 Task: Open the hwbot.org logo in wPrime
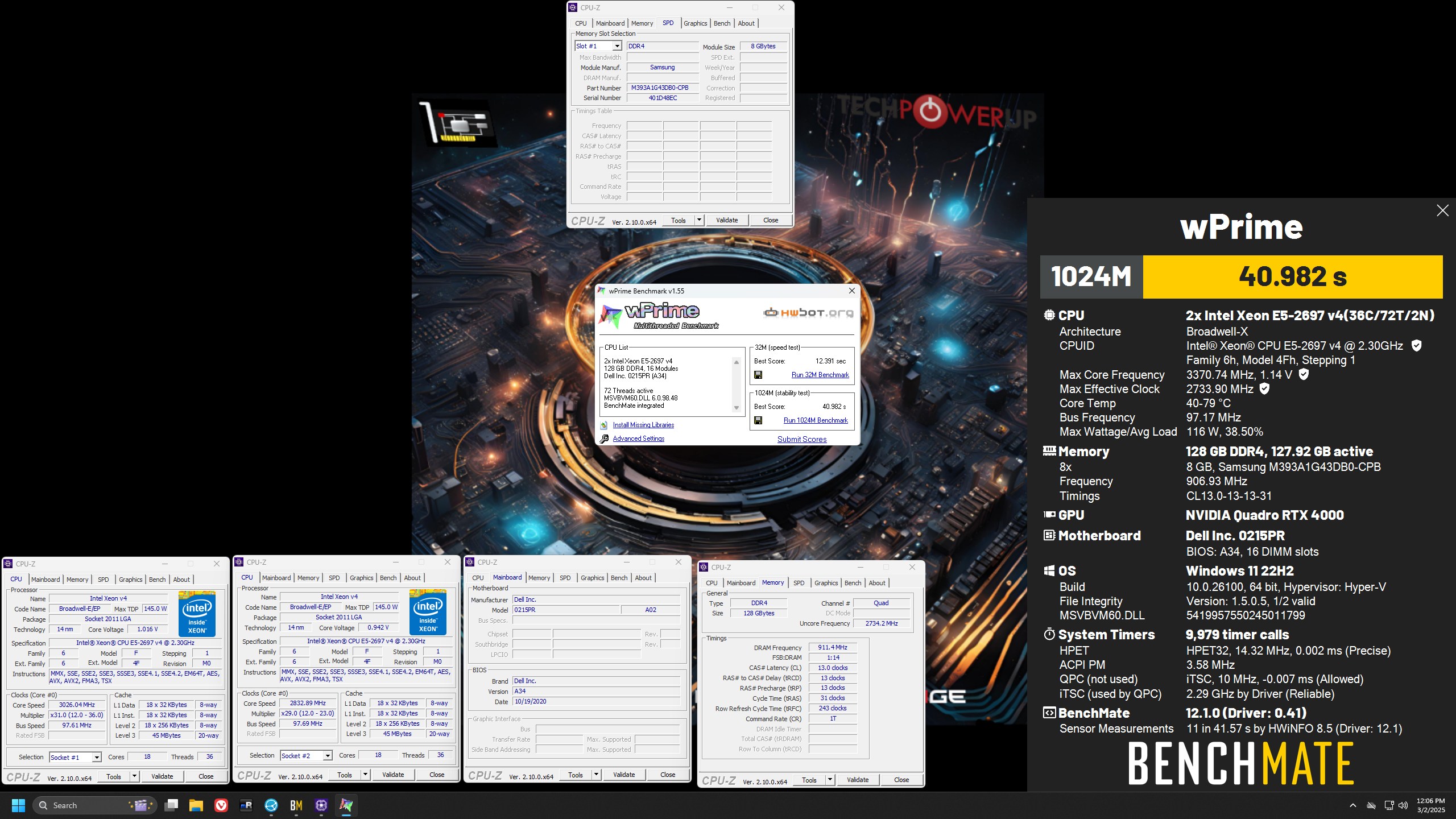(808, 313)
